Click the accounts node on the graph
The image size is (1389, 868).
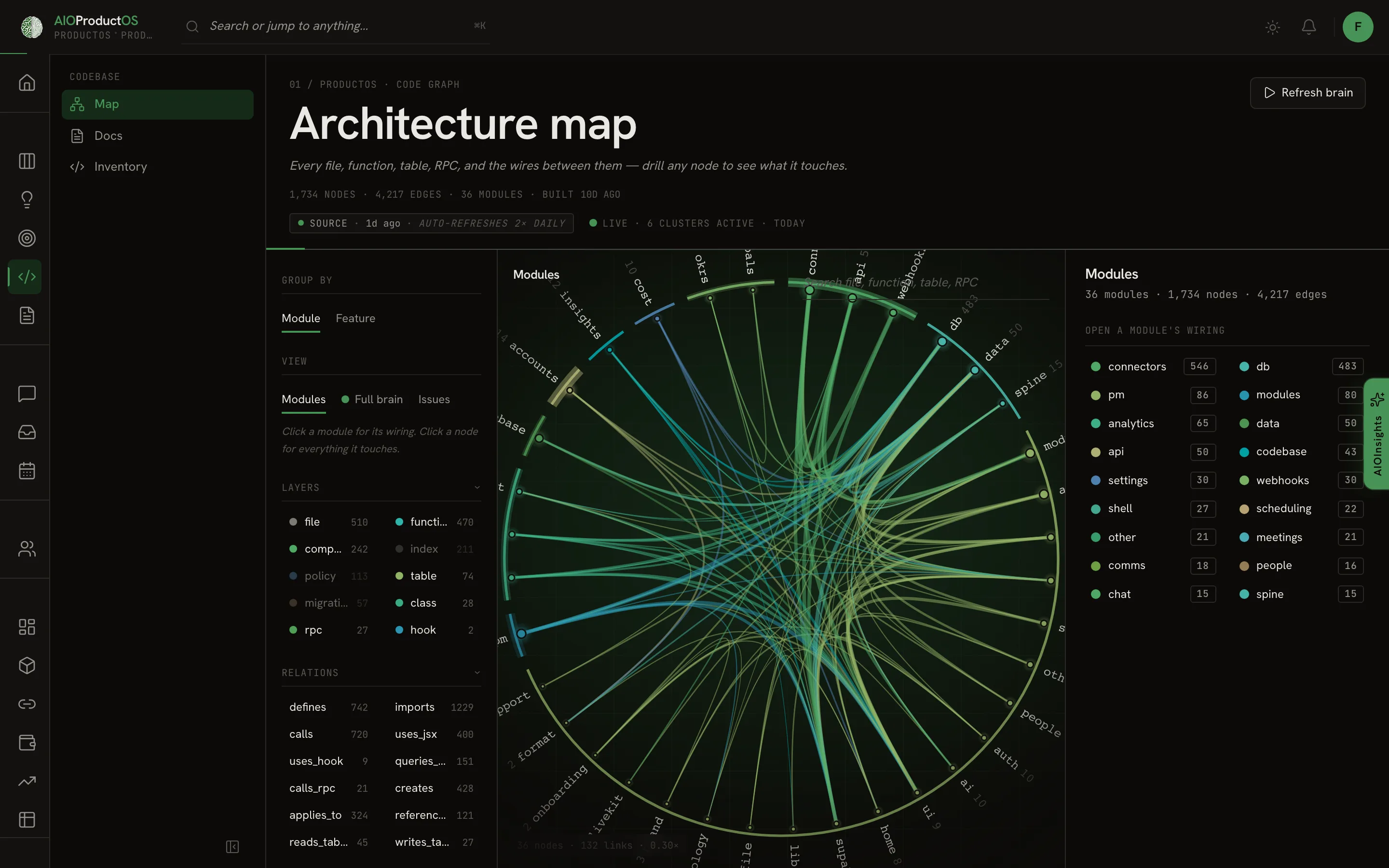coord(570,391)
